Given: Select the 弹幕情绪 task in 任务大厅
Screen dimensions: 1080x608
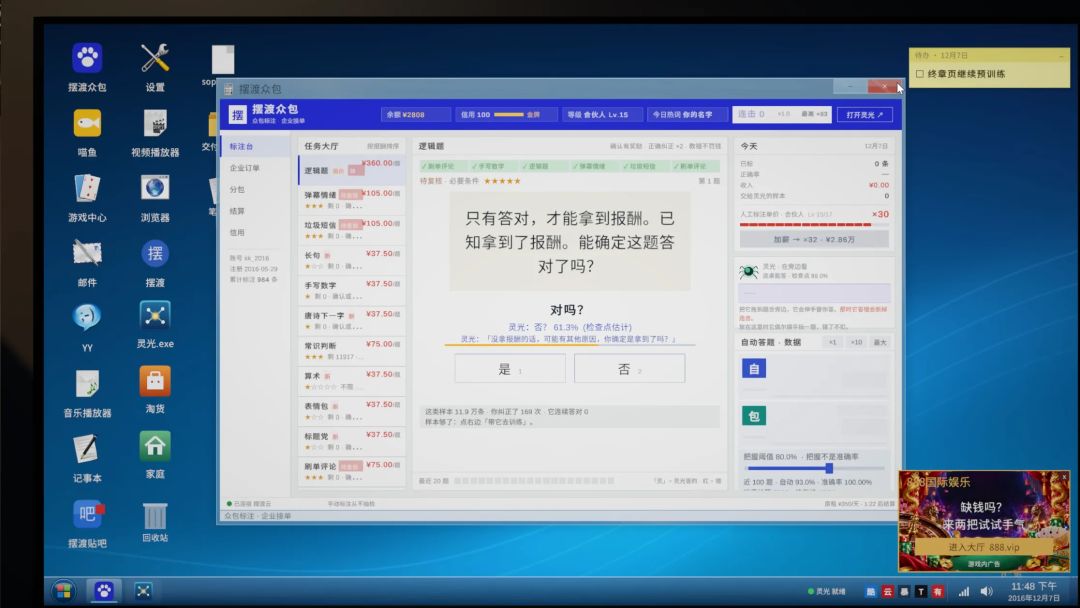Looking at the screenshot, I should 351,200.
